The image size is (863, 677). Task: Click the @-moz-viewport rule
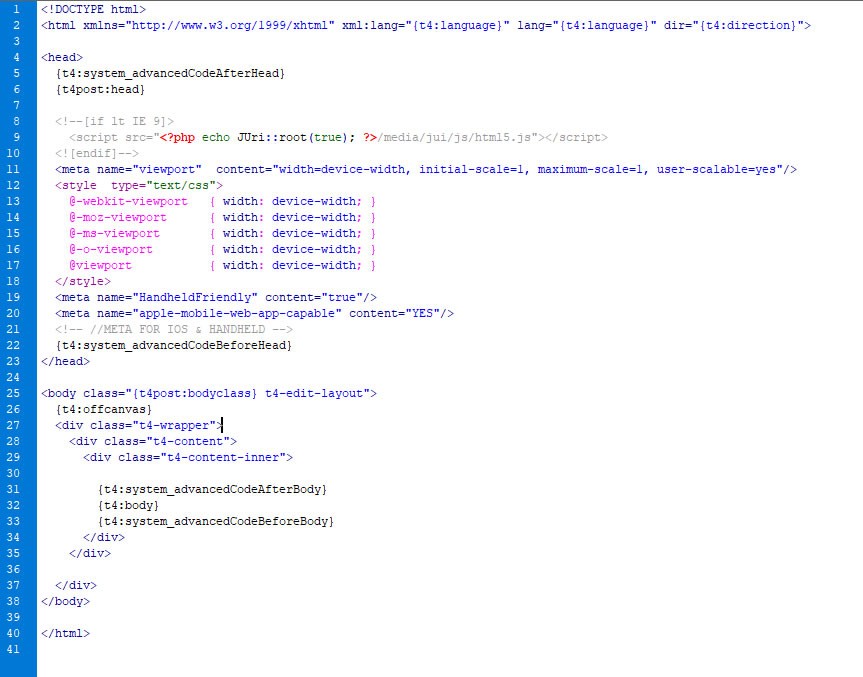click(222, 217)
